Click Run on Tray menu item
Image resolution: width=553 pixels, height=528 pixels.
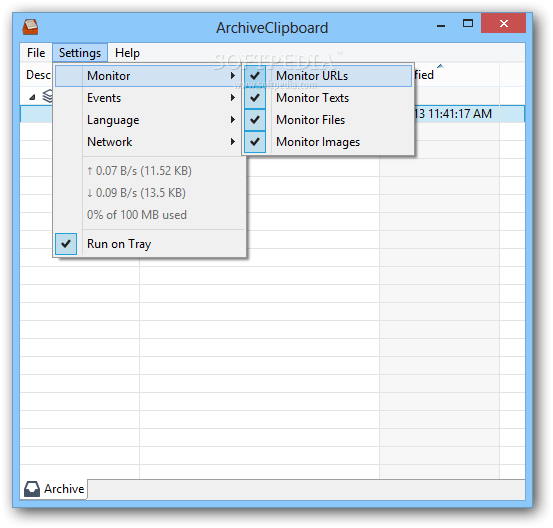[x=150, y=244]
